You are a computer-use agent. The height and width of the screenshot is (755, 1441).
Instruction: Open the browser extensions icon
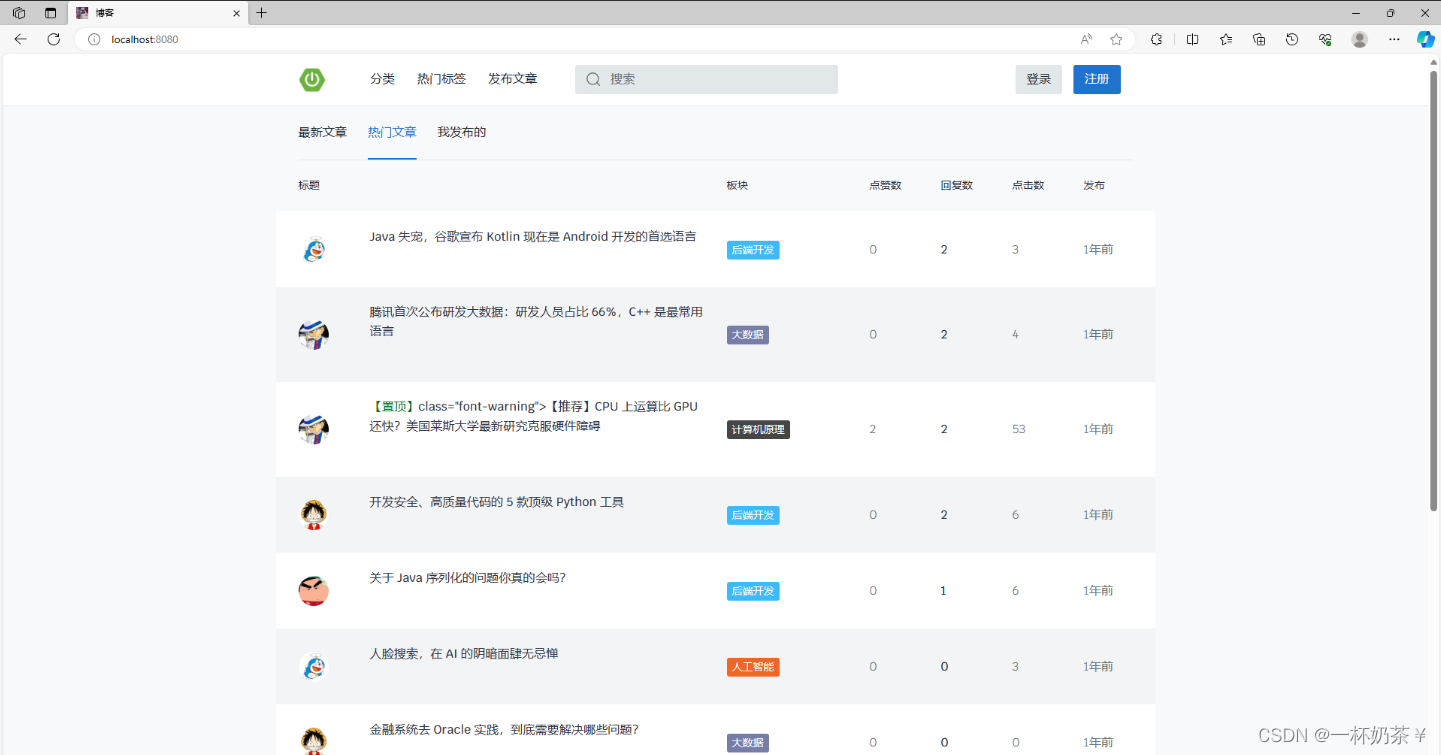1157,39
